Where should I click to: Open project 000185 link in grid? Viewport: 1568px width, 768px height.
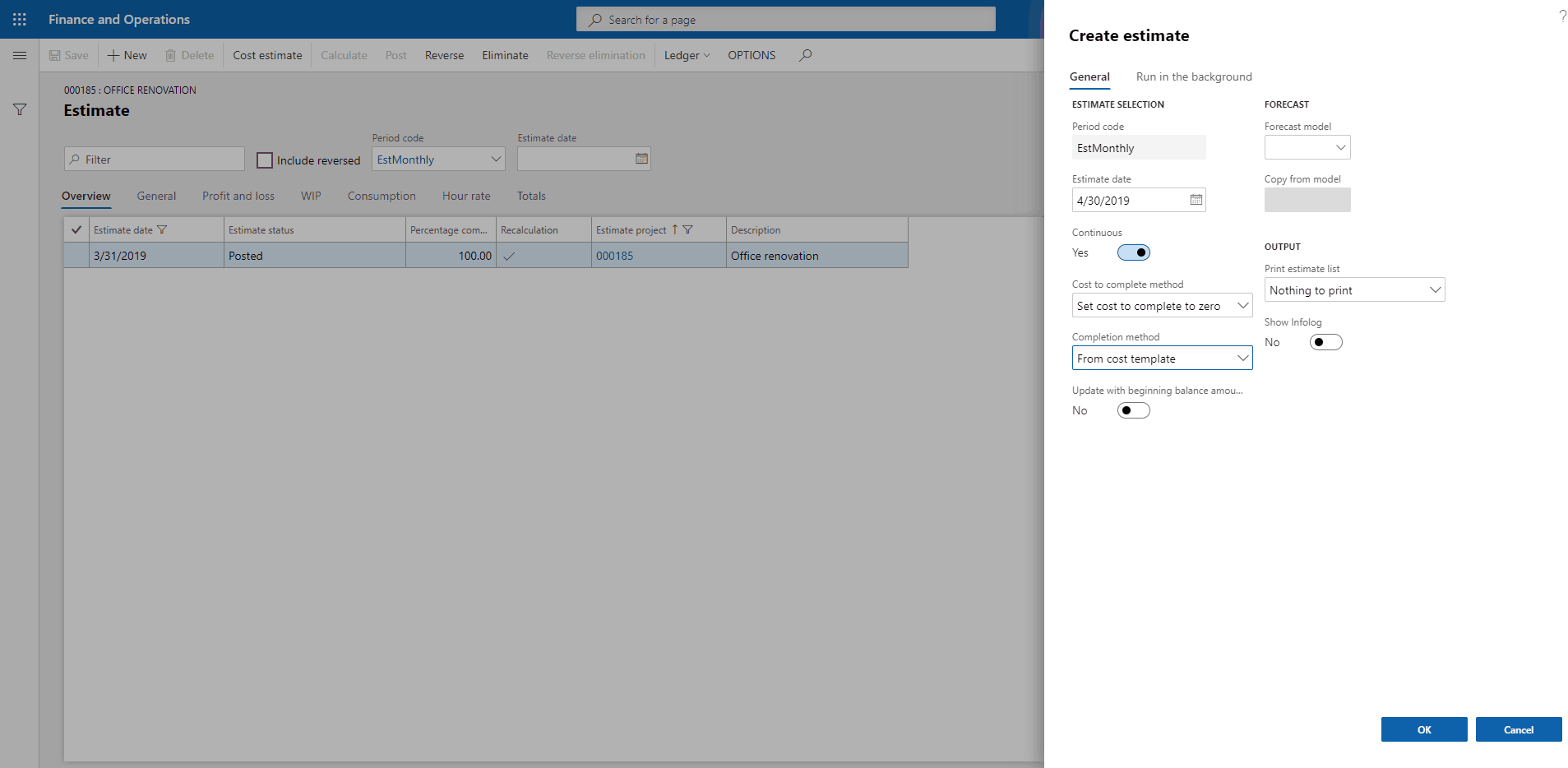[614, 256]
